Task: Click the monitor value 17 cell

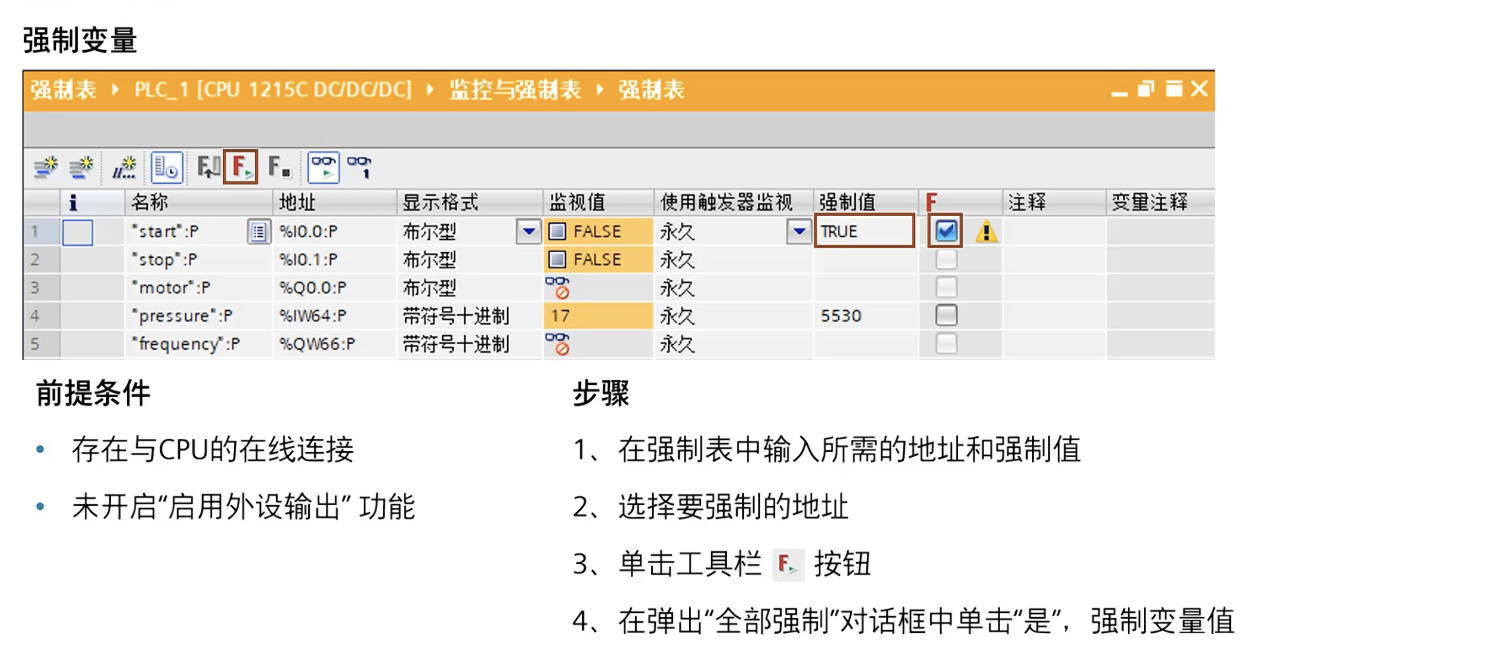Action: (x=598, y=316)
